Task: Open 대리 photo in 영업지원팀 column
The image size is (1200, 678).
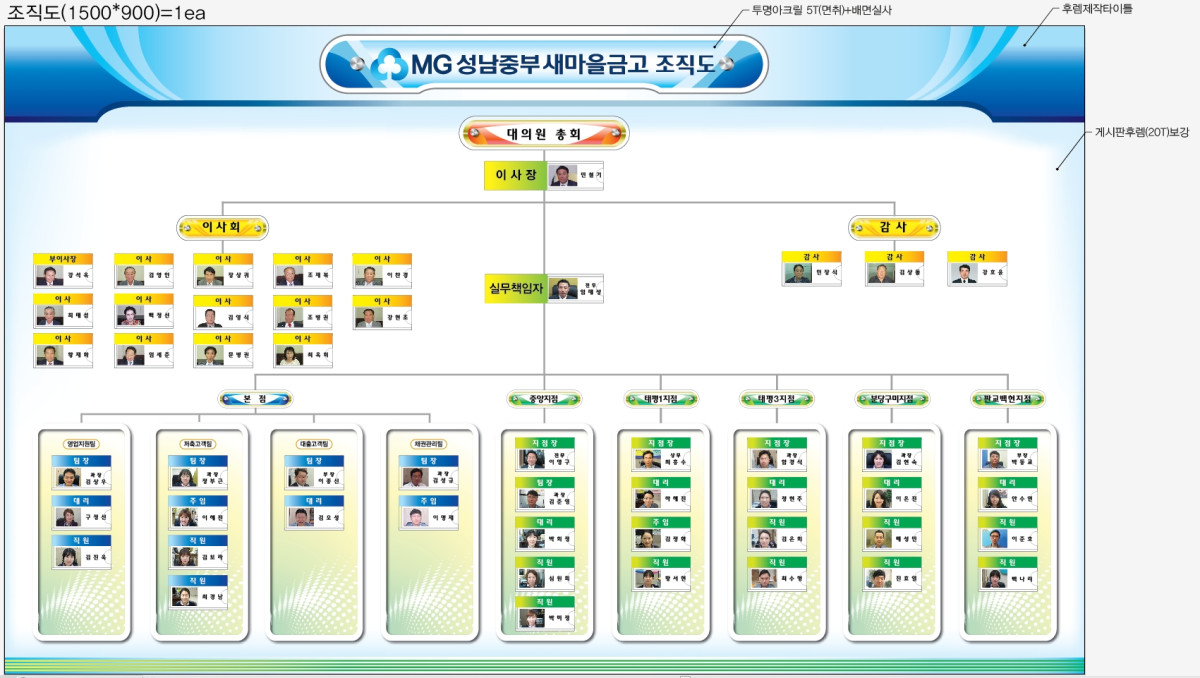Action: click(67, 518)
